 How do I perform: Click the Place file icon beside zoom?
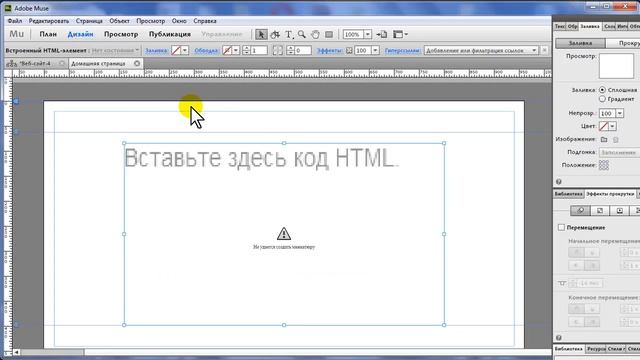point(382,34)
